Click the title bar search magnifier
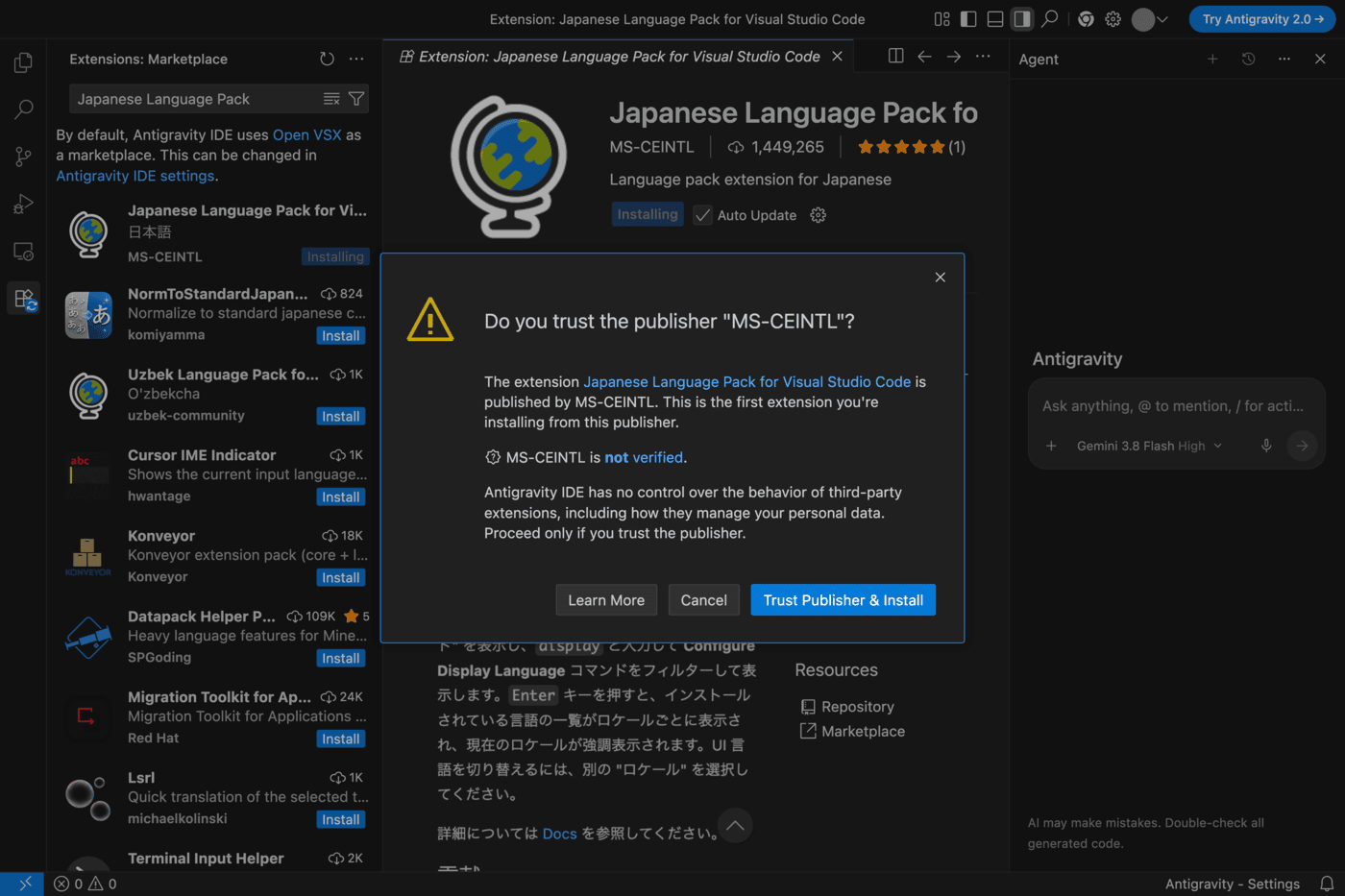Viewport: 1345px width, 896px height. (1050, 19)
